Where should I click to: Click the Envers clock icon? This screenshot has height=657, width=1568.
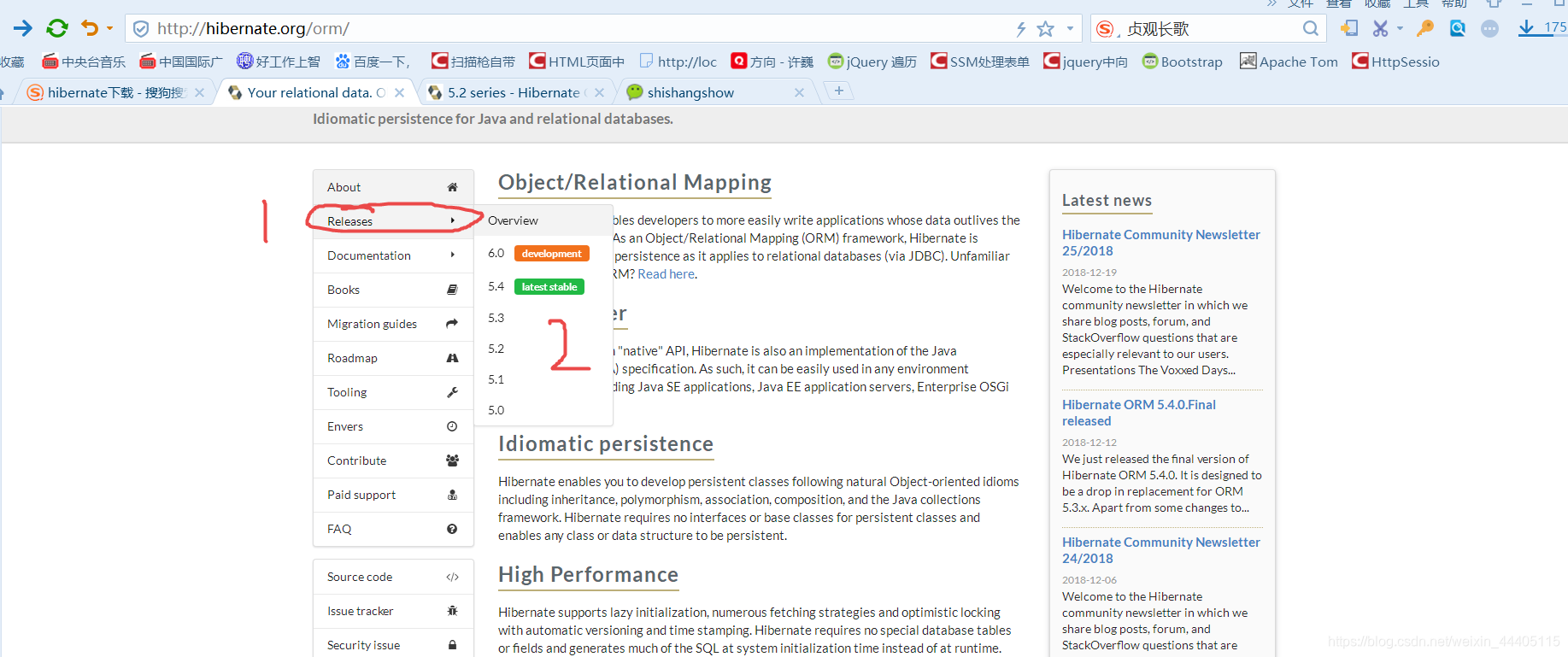pos(452,426)
